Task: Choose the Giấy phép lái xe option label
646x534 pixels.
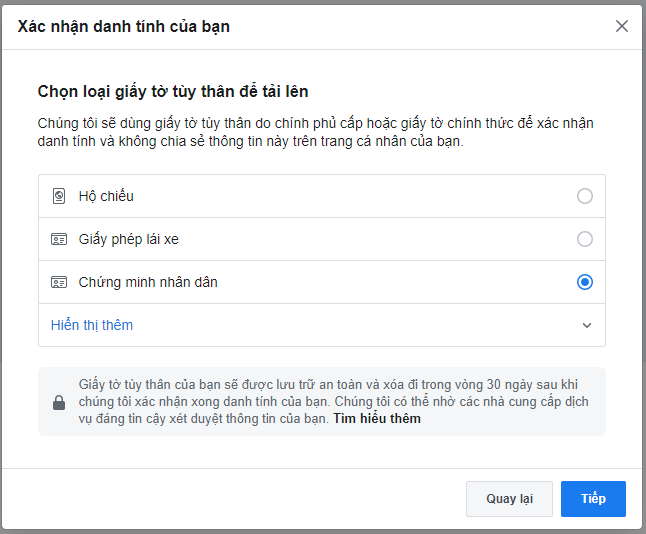Action: click(x=129, y=239)
